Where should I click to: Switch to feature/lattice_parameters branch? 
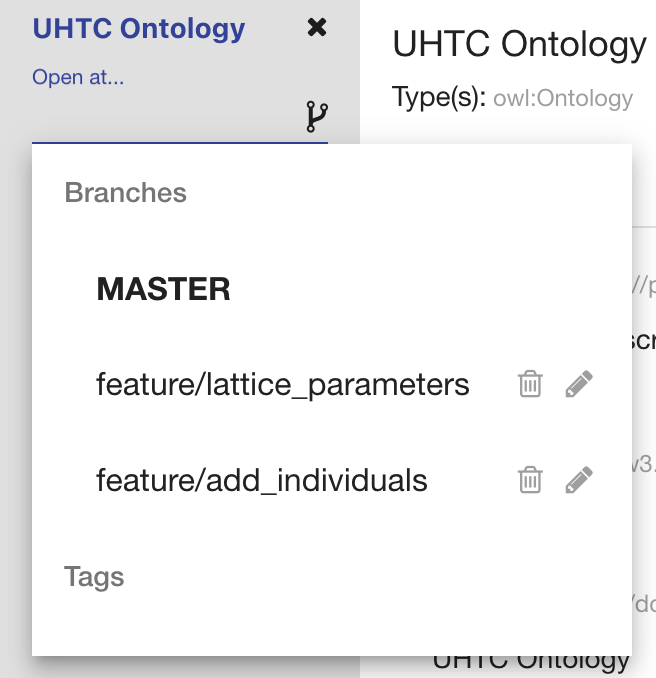pyautogui.click(x=282, y=384)
